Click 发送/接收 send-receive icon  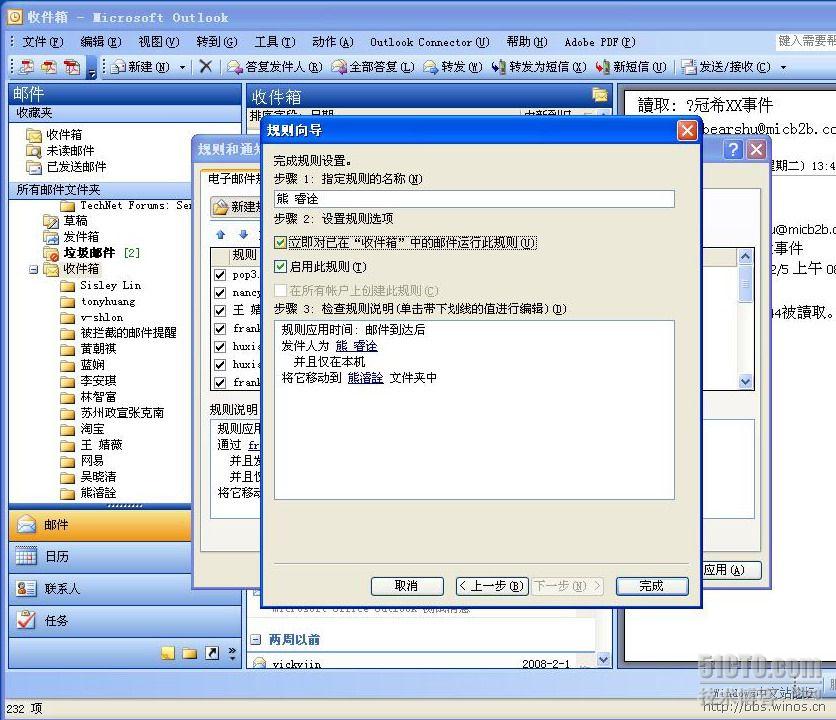689,67
